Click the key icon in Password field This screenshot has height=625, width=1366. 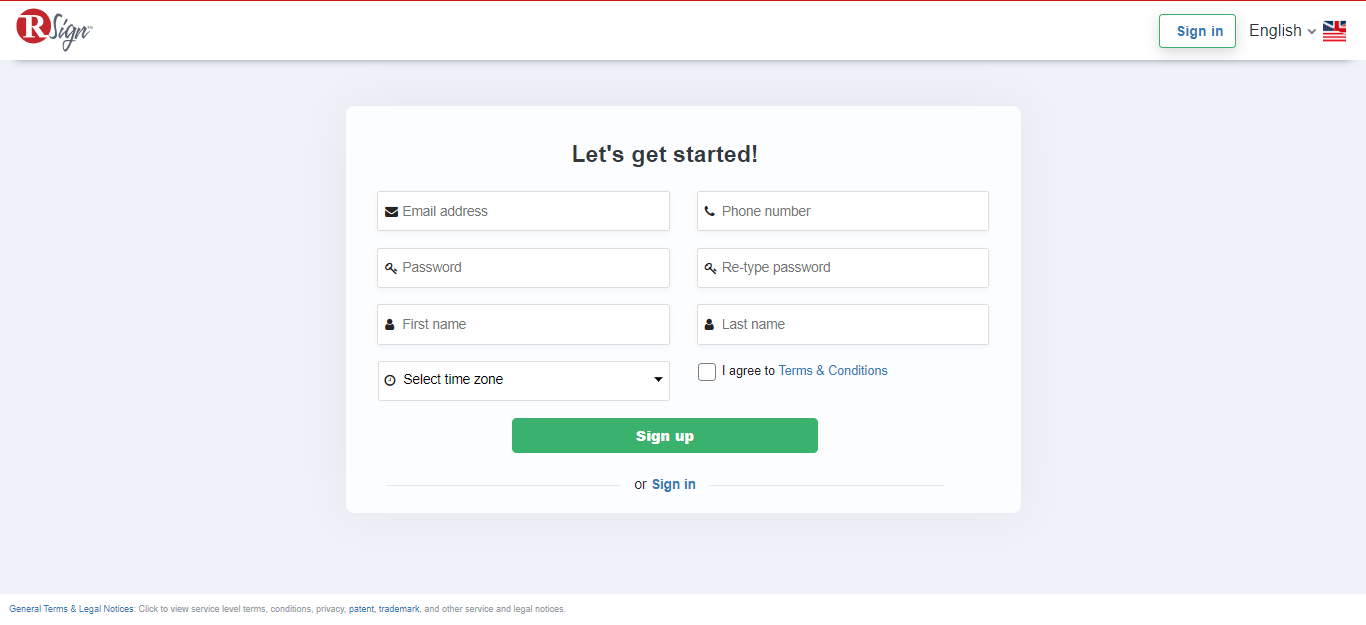point(391,267)
